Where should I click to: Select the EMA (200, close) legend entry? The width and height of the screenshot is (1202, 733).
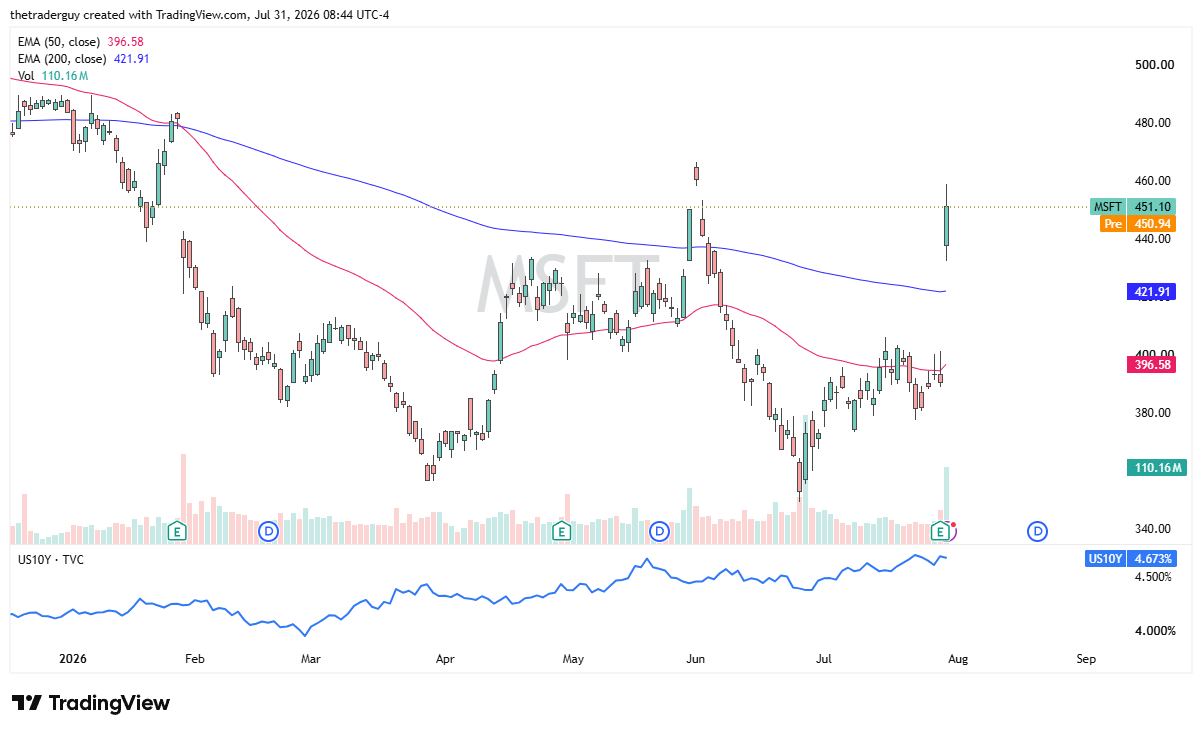point(84,59)
